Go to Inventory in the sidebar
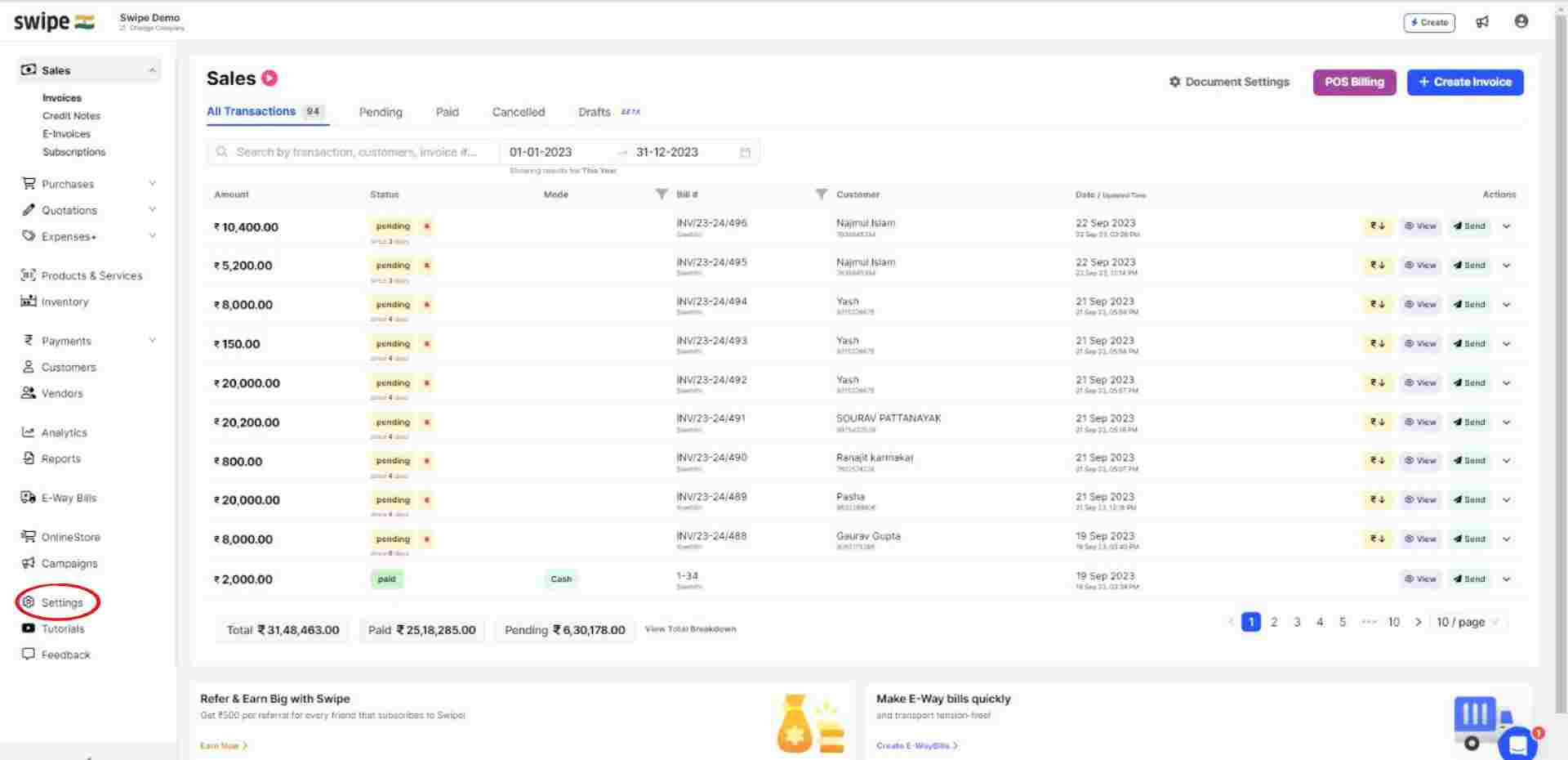 pos(55,302)
